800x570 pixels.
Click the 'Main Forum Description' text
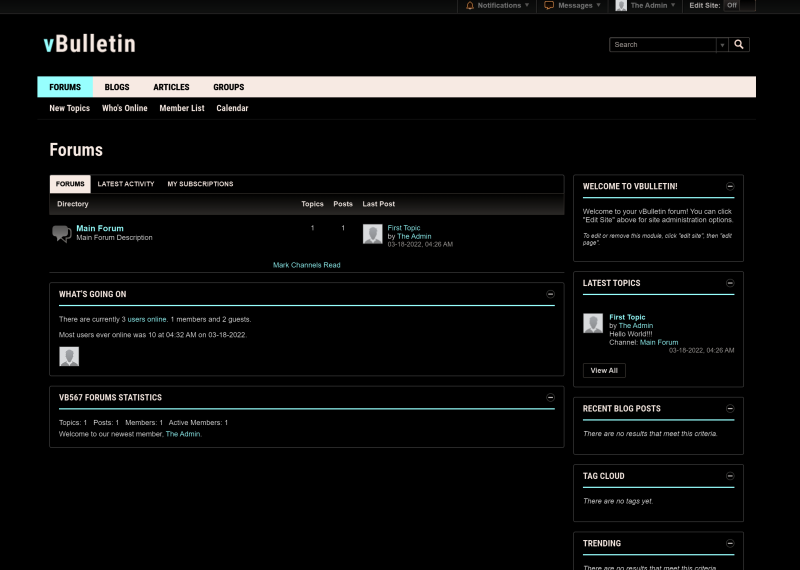pyautogui.click(x=114, y=238)
